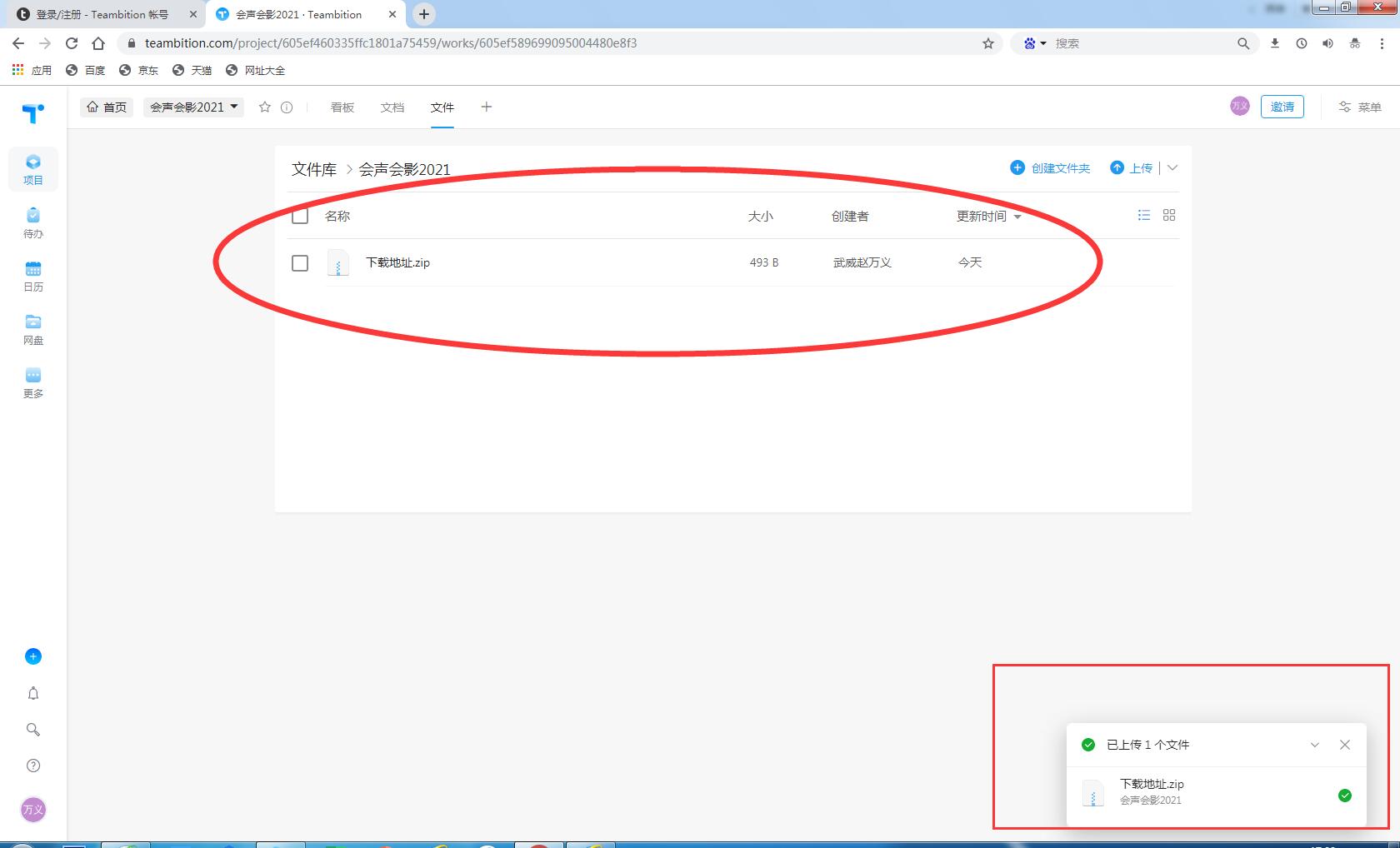1400x848 pixels.
Task: Bookmark this page with star icon
Action: [x=988, y=43]
